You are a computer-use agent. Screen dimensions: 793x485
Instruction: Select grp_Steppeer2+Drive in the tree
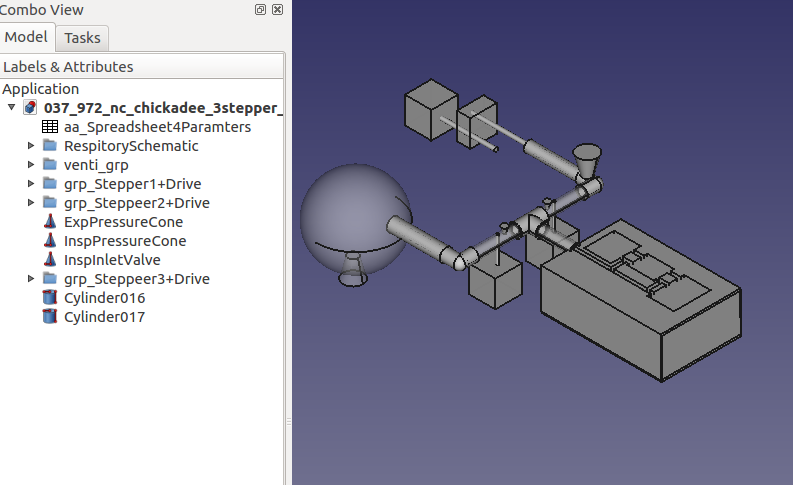click(x=136, y=203)
